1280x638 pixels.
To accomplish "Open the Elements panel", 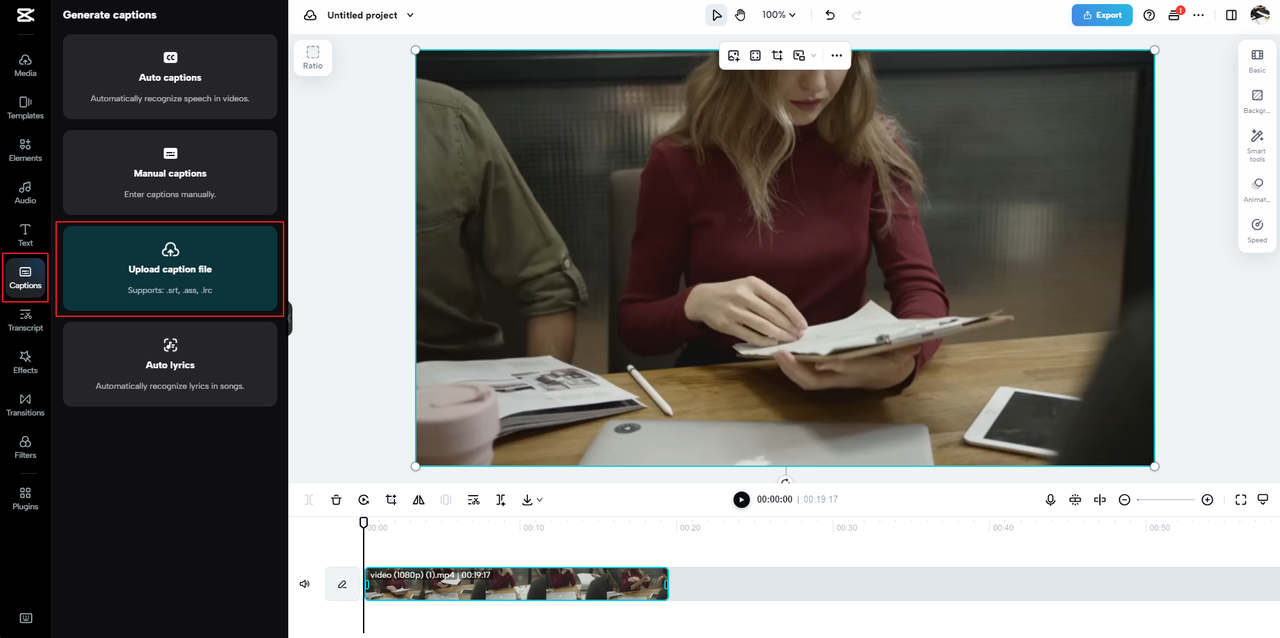I will point(25,150).
